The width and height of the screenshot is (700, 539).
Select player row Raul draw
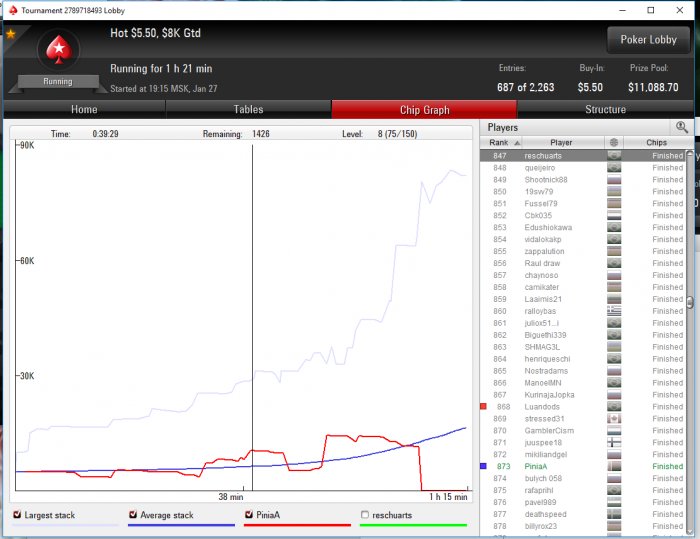point(582,263)
